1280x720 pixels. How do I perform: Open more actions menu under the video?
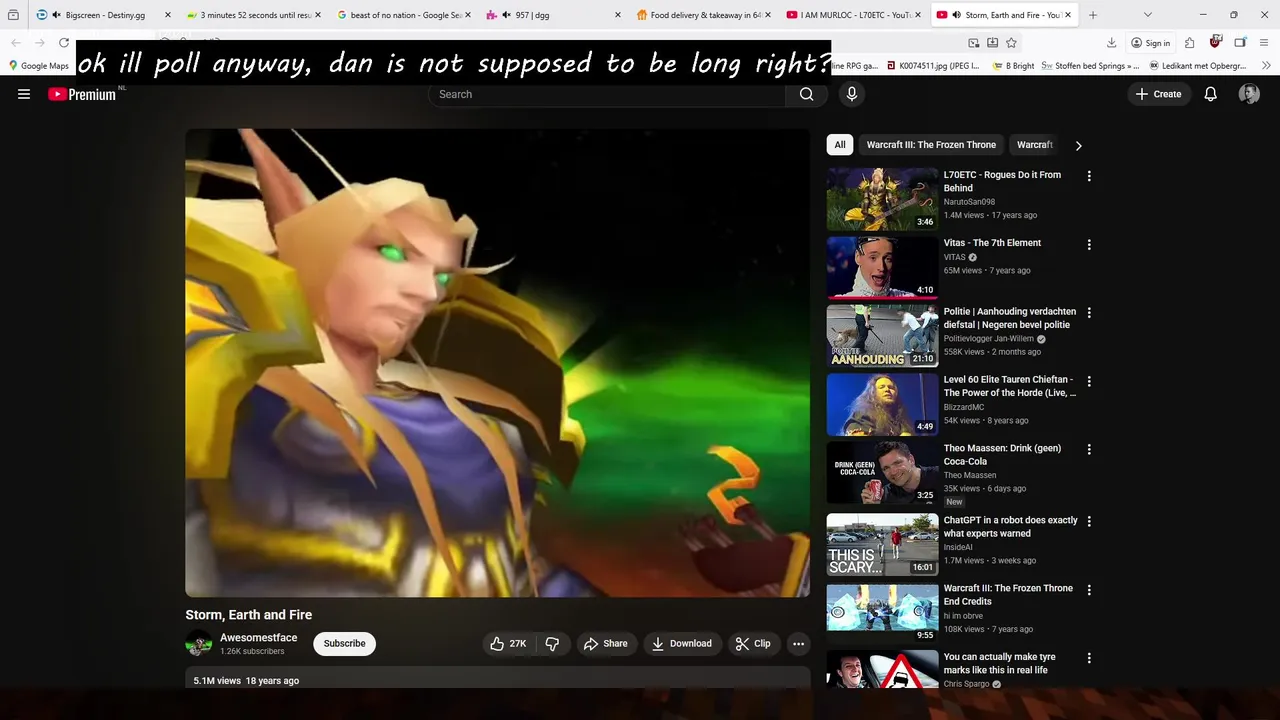click(798, 644)
